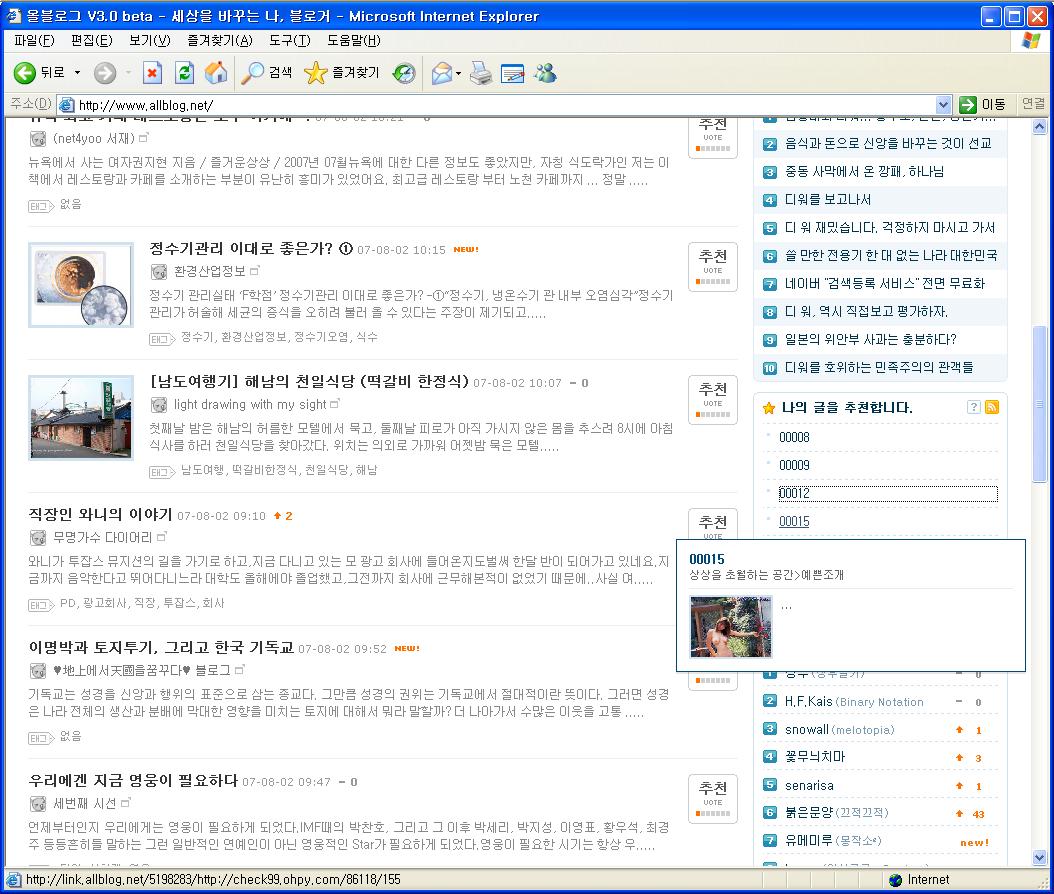Viewport: 1054px width, 894px height.
Task: Launch the Messenger toolbar icon
Action: (x=545, y=72)
